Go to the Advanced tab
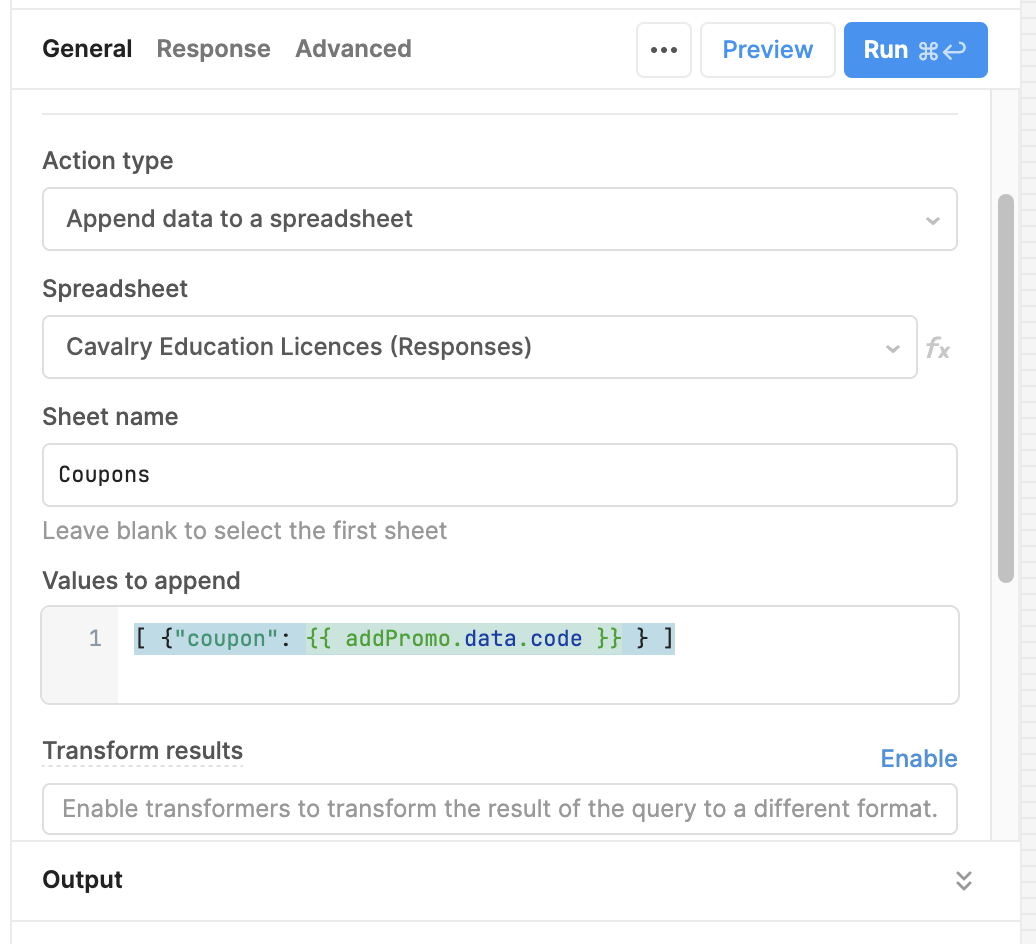Image resolution: width=1036 pixels, height=944 pixels. tap(353, 49)
